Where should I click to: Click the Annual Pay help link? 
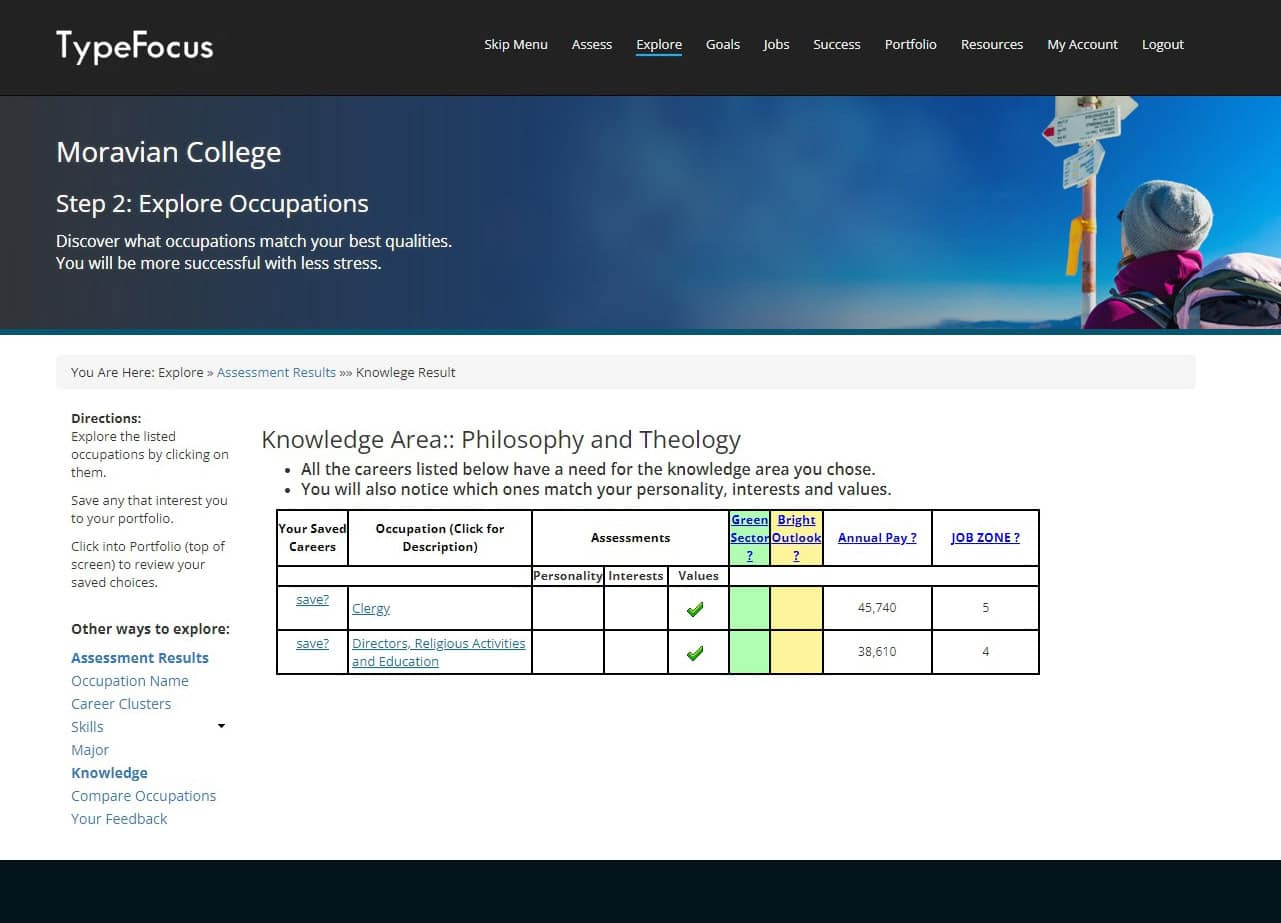pyautogui.click(x=876, y=538)
